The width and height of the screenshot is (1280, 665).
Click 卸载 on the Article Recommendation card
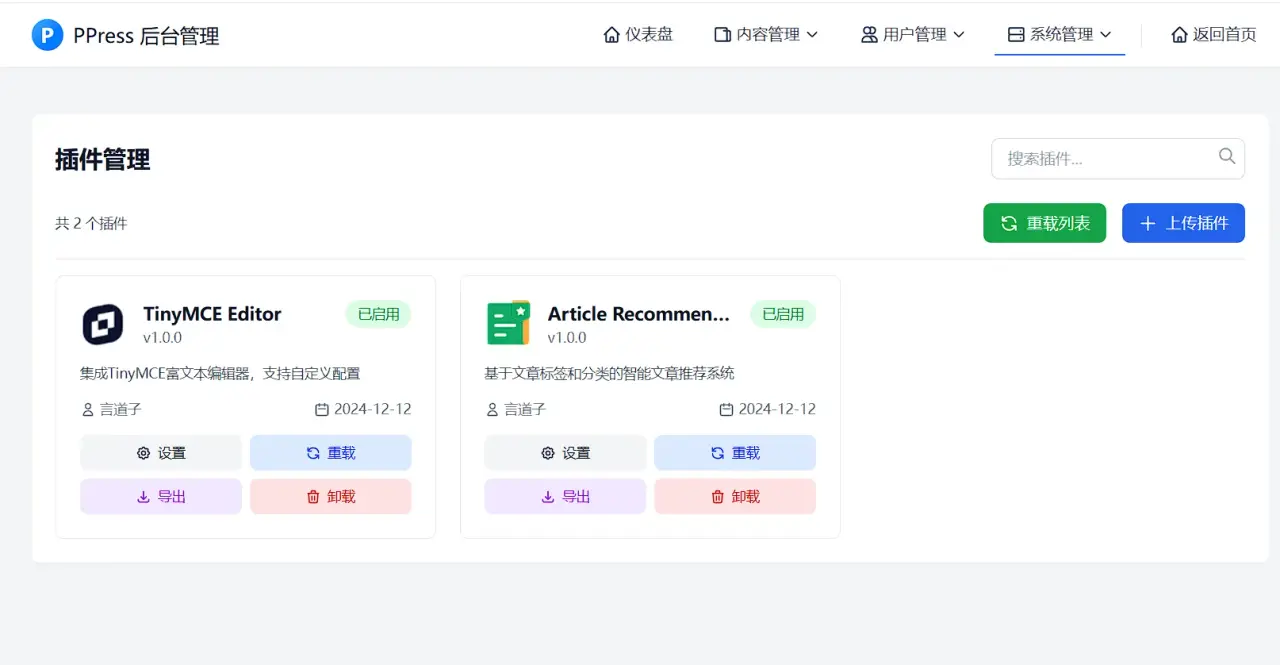coord(735,496)
